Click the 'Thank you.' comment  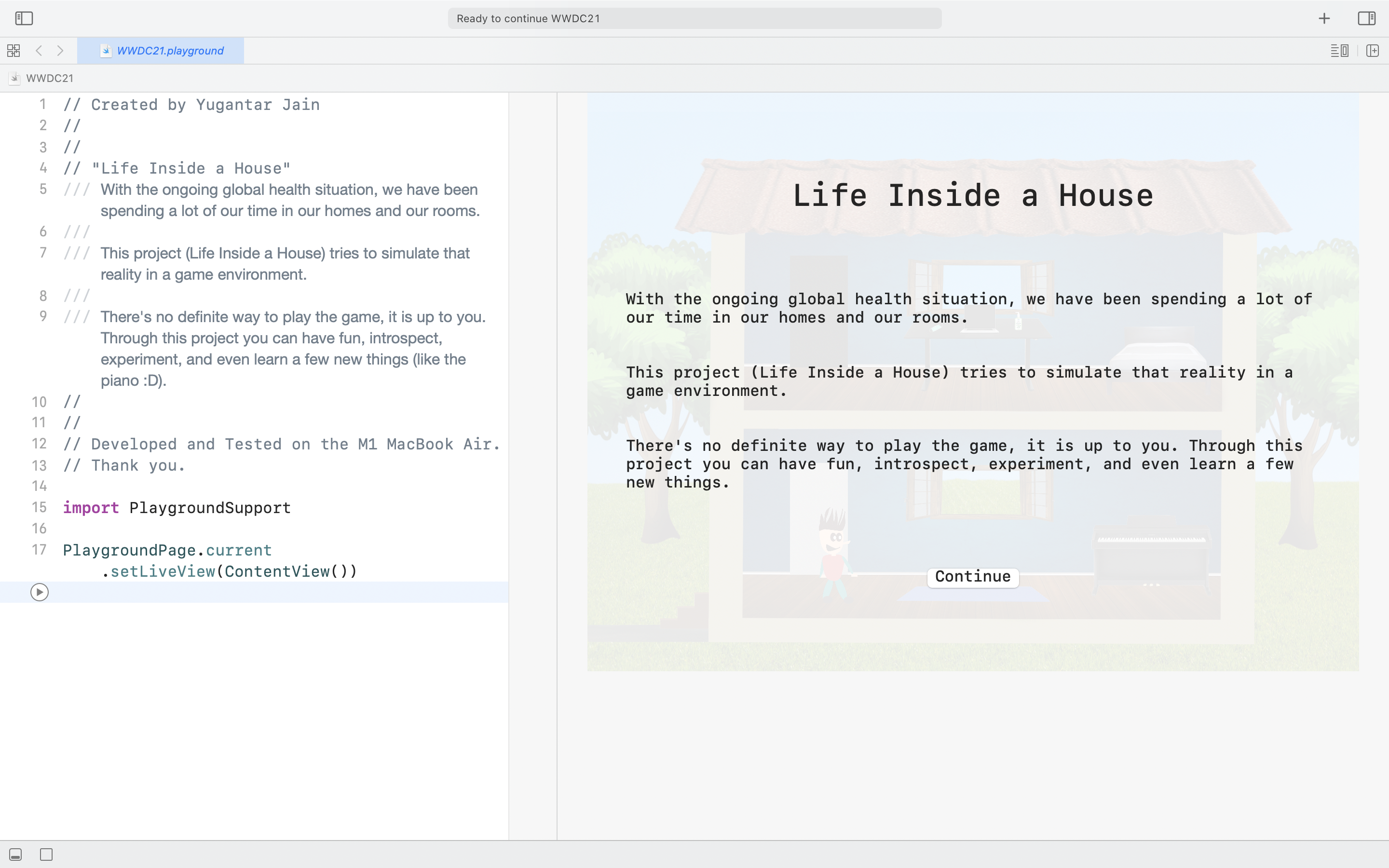(x=124, y=465)
